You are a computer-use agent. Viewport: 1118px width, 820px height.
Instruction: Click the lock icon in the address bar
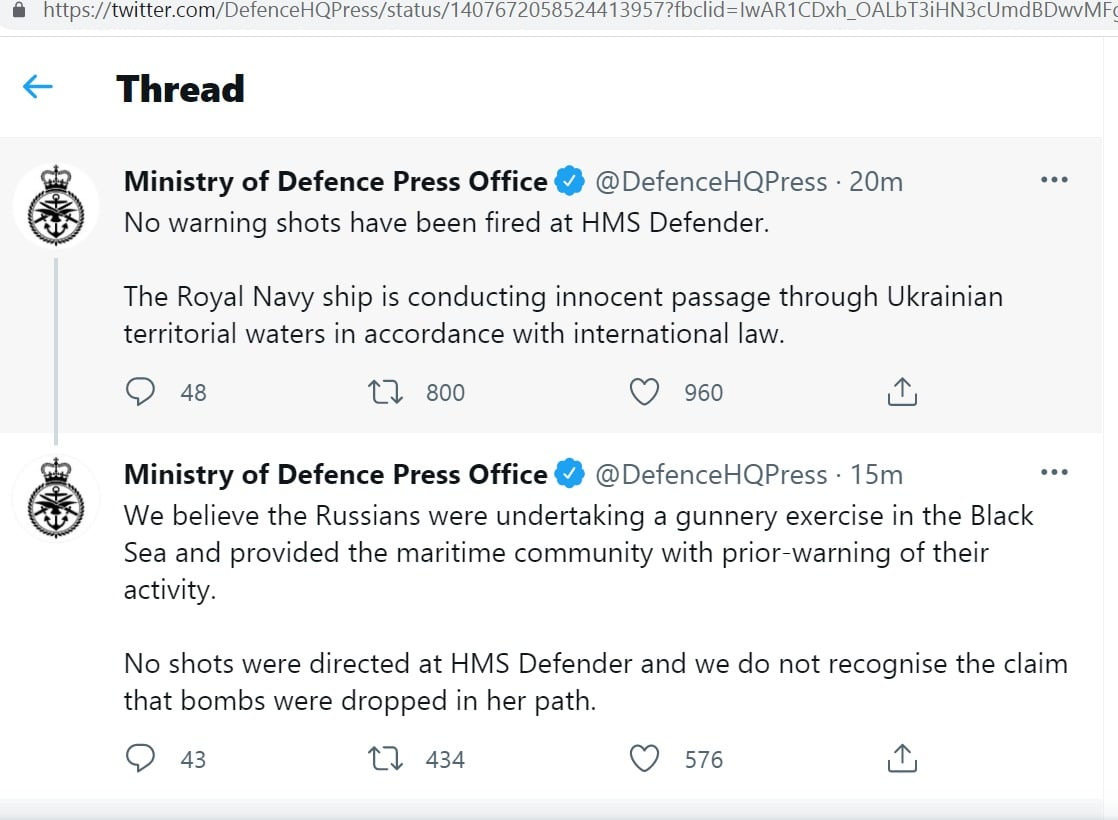coord(18,12)
